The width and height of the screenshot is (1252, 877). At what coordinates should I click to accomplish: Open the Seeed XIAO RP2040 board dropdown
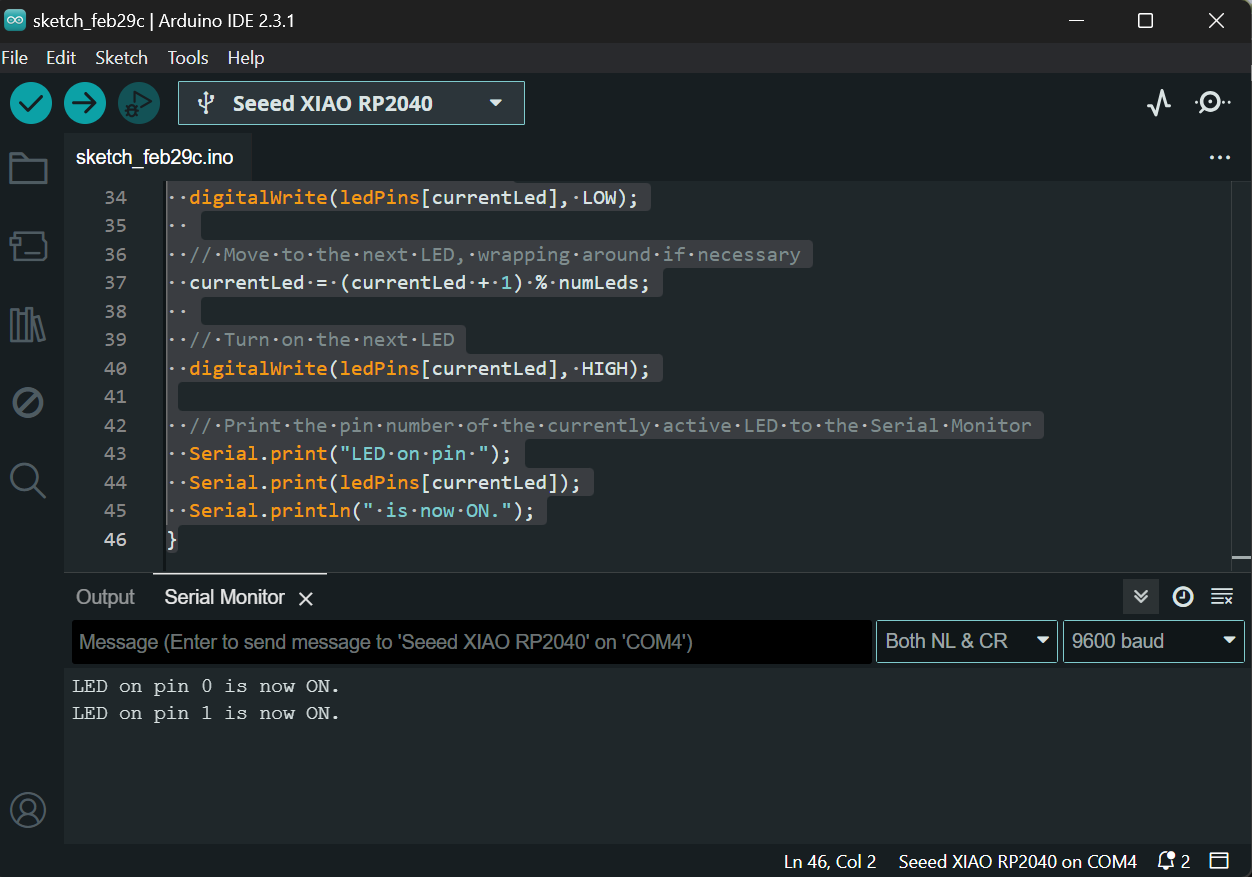[x=351, y=103]
